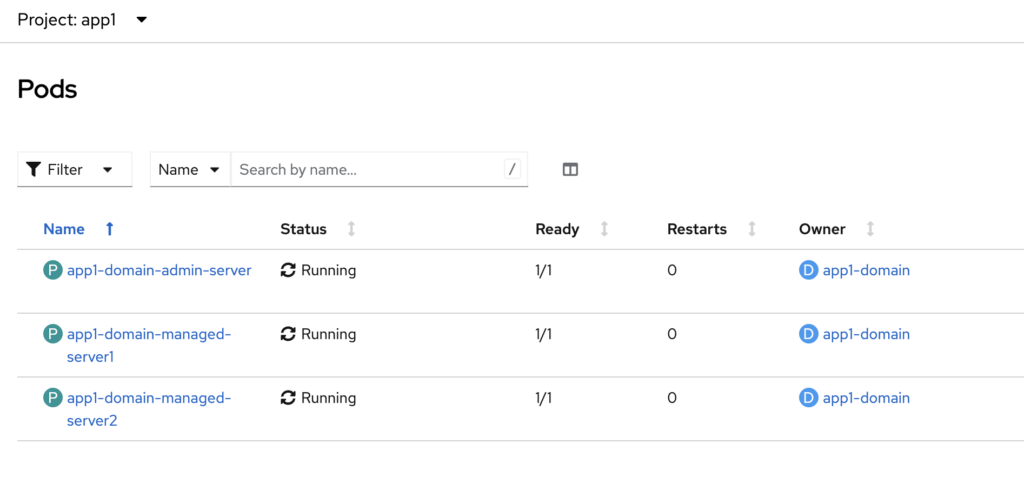Click the sort icon next to Status
The width and height of the screenshot is (1024, 503).
[351, 229]
